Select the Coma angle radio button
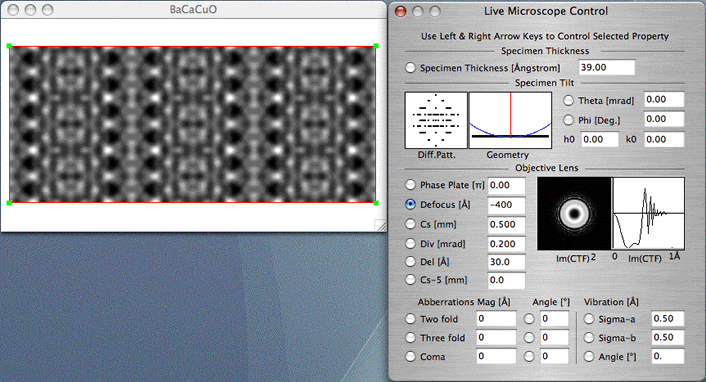Image resolution: width=706 pixels, height=382 pixels. point(529,356)
